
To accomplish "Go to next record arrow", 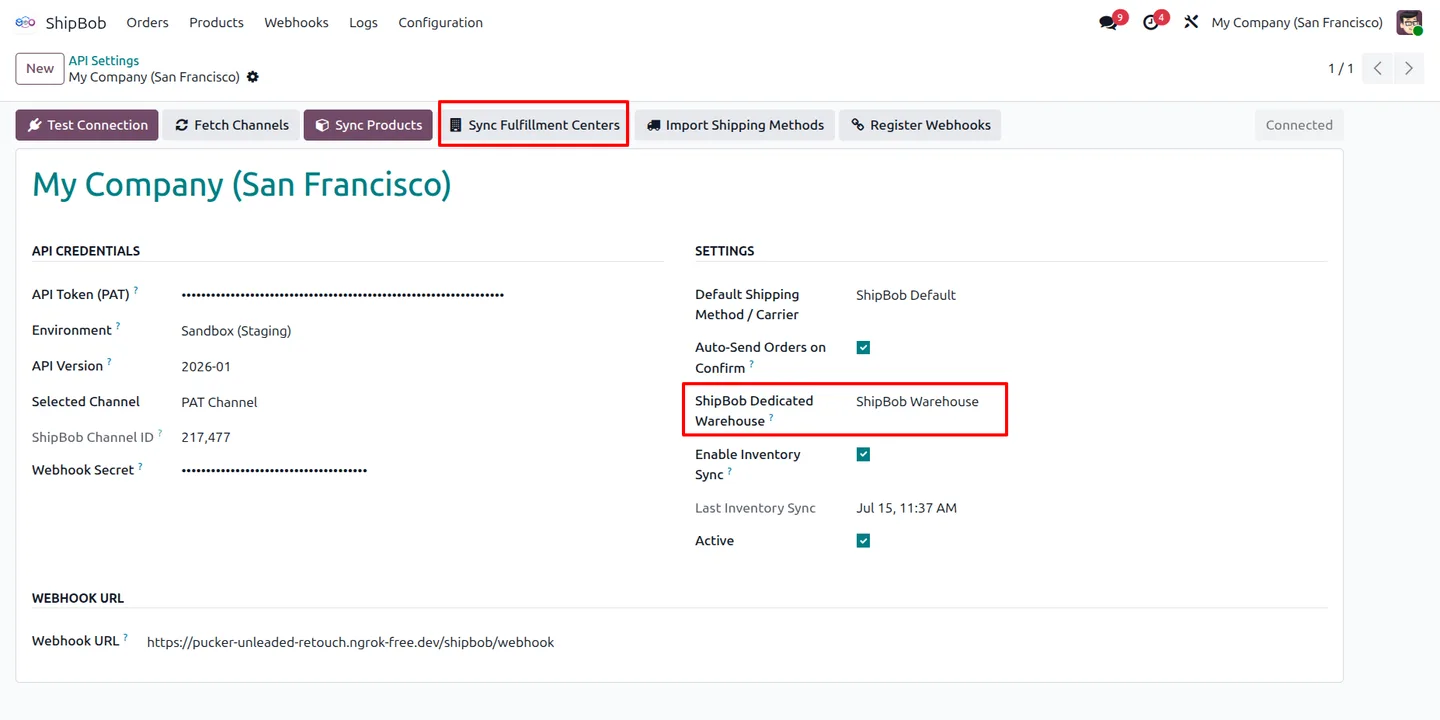I will (x=1408, y=68).
